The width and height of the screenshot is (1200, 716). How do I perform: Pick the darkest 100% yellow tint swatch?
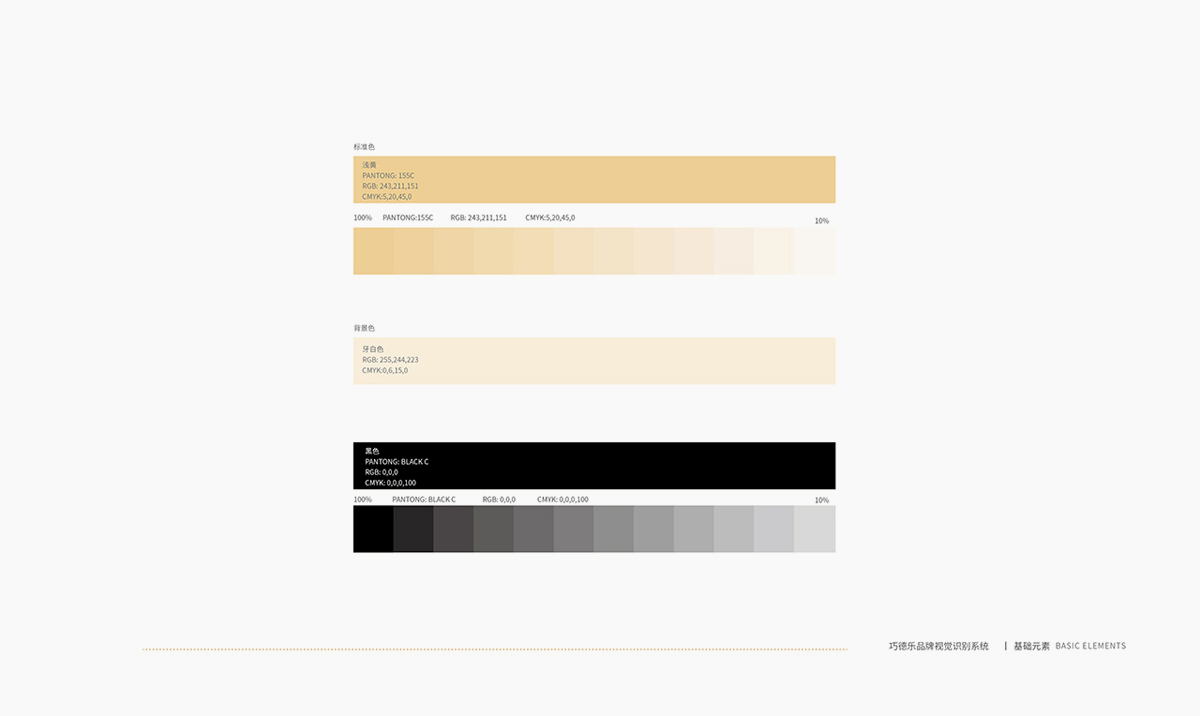tap(373, 251)
